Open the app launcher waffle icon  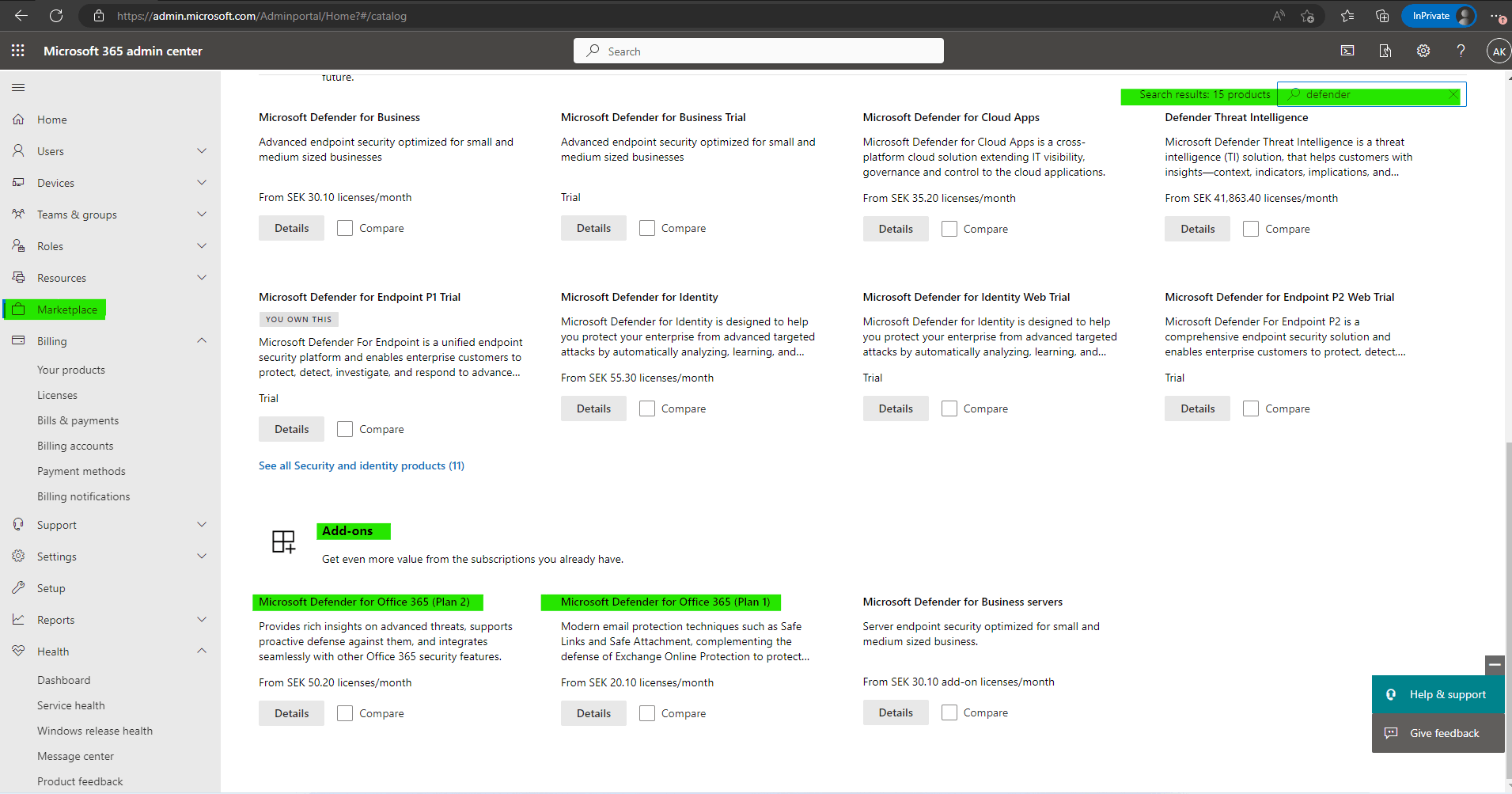tap(18, 51)
